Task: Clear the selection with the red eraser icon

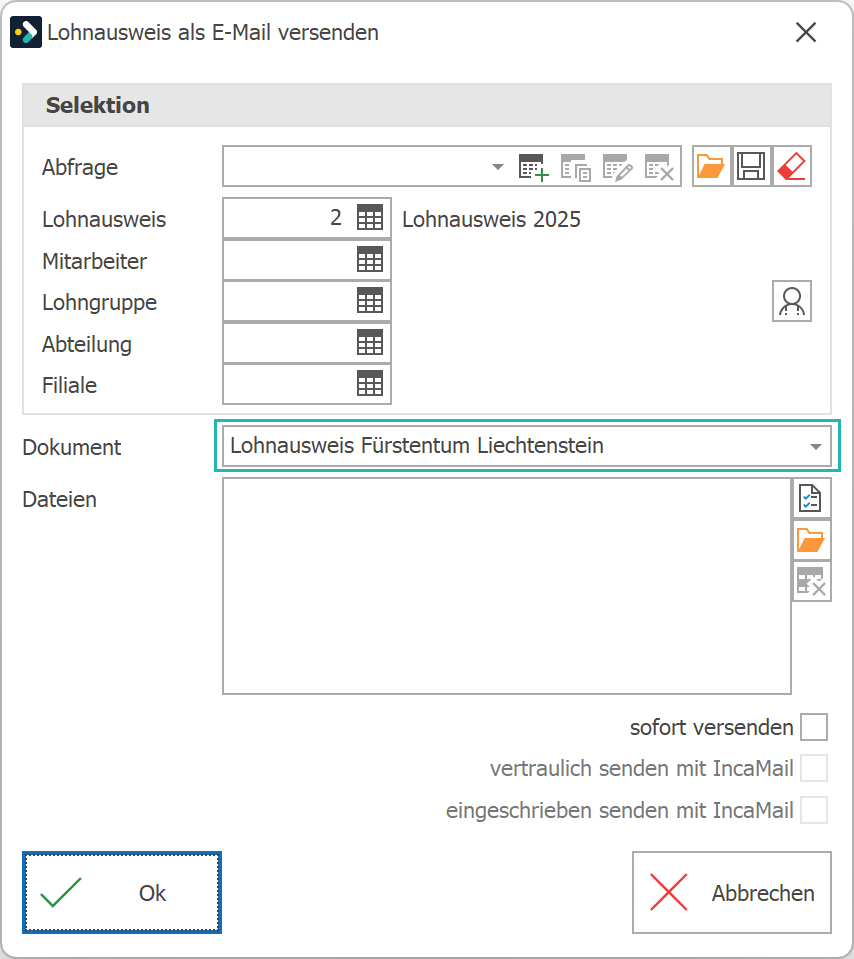Action: [x=792, y=166]
